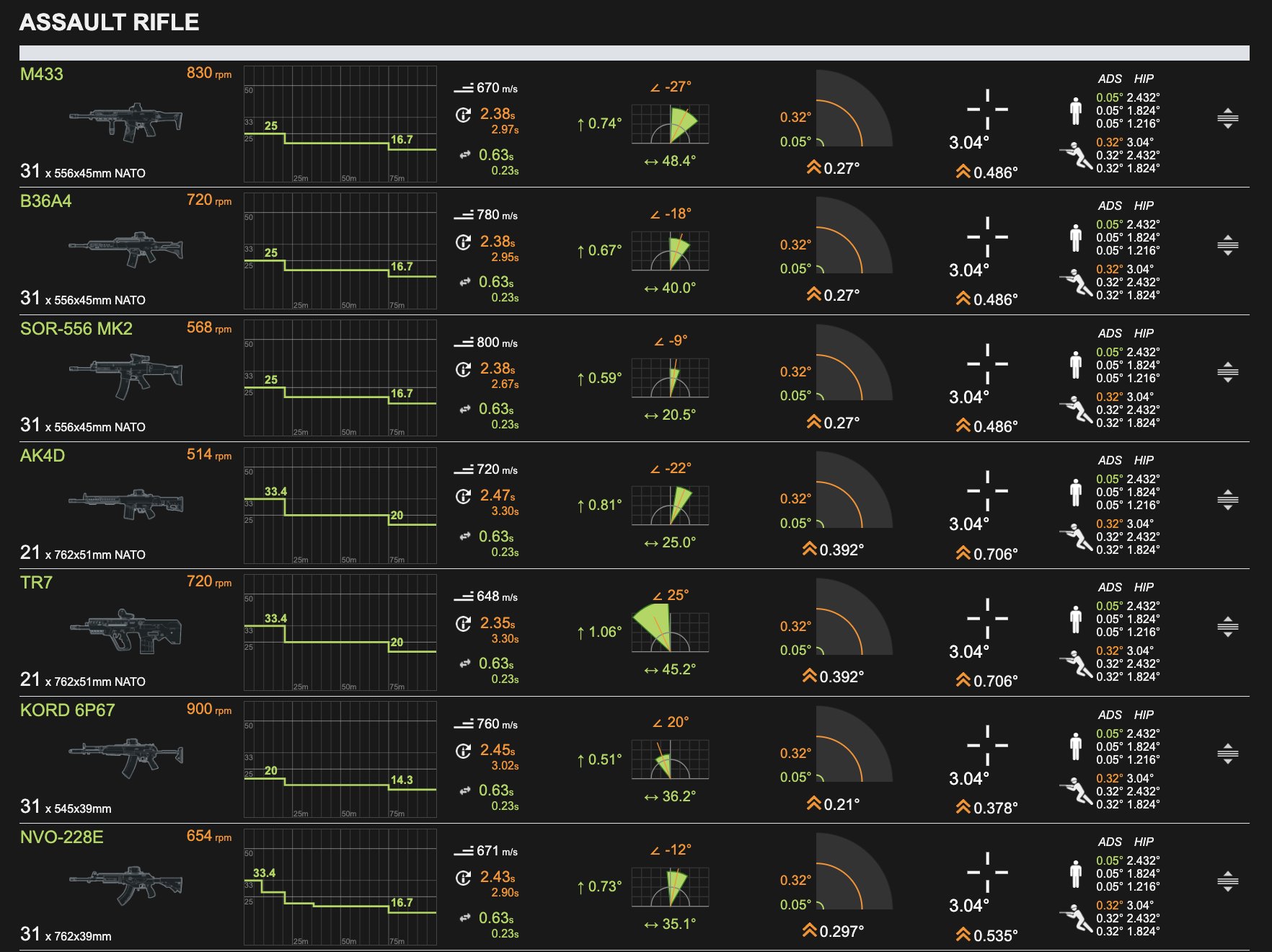Click the weapon swap icon in the M433 row
The width and height of the screenshot is (1272, 952).
point(464,155)
